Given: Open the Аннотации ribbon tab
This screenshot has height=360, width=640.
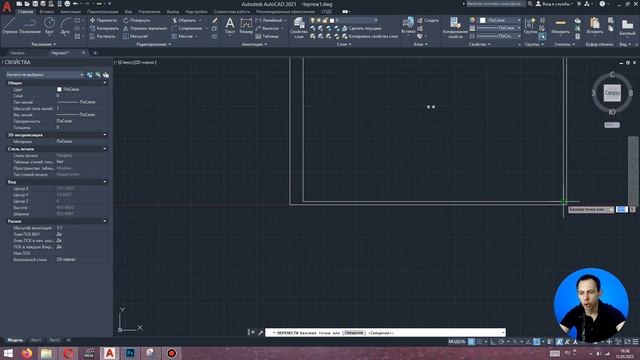Looking at the screenshot, I should point(71,12).
